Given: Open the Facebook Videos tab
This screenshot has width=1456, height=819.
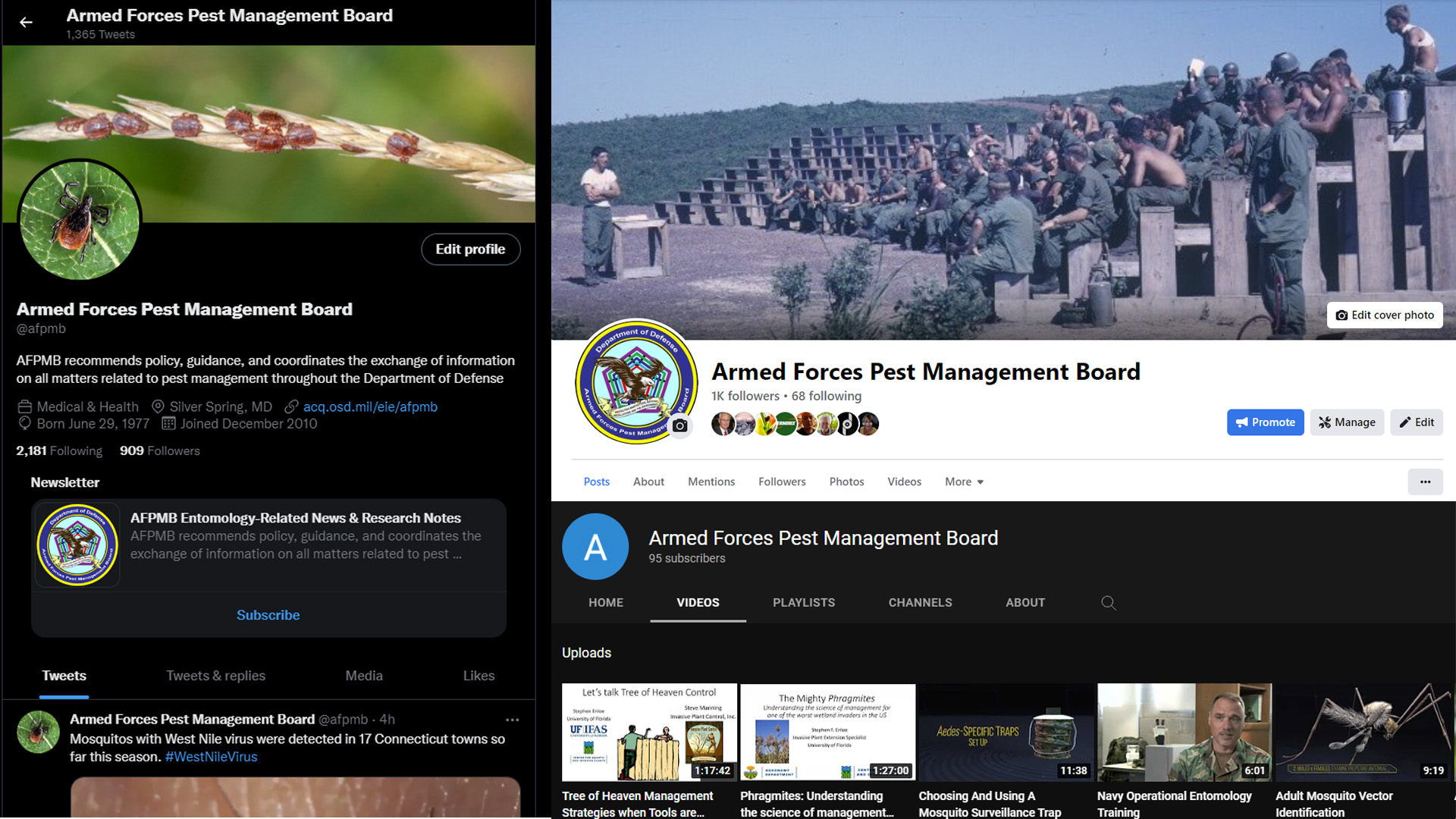Looking at the screenshot, I should click(x=904, y=482).
